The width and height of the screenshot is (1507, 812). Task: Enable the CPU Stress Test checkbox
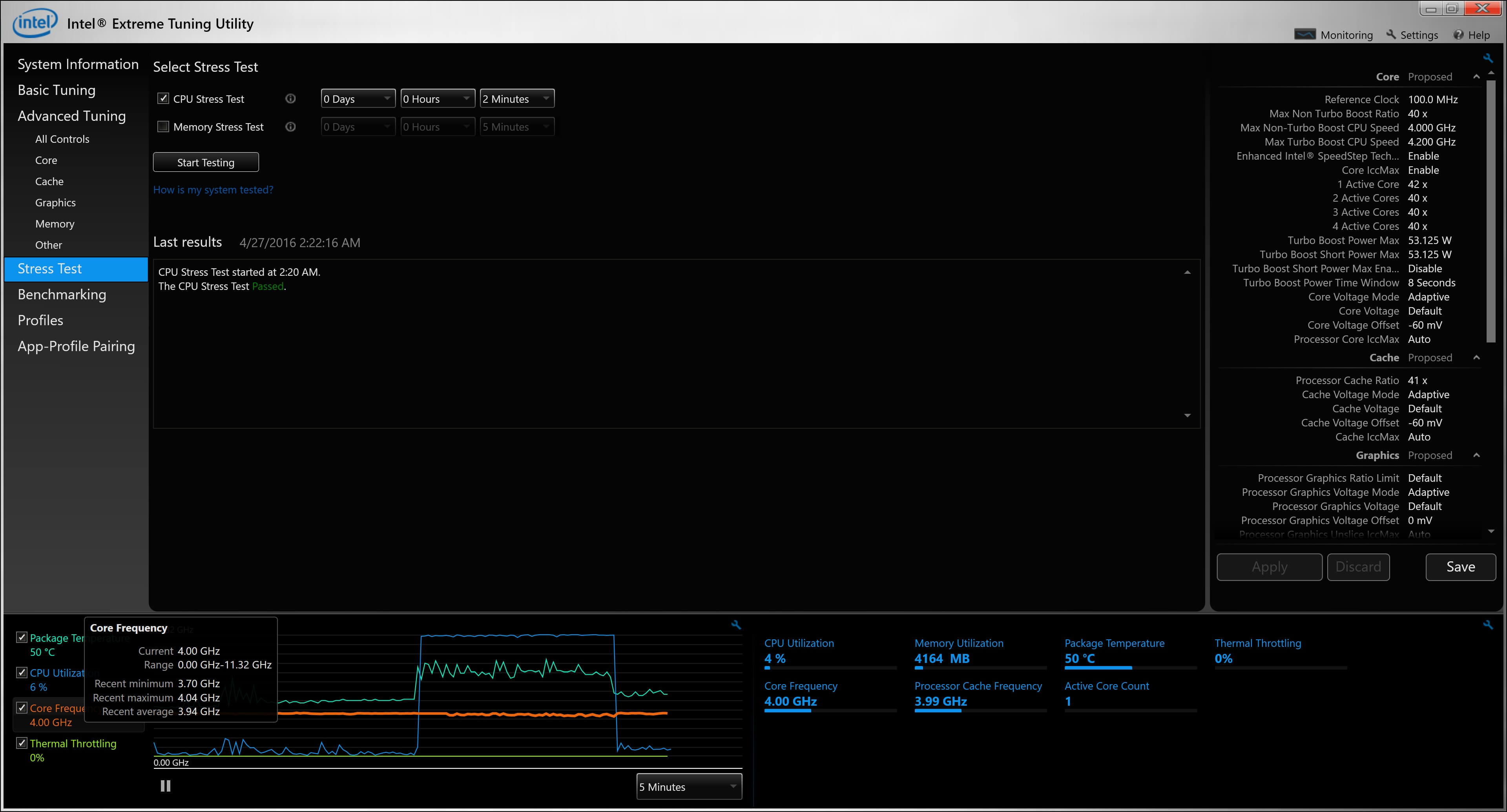coord(163,98)
